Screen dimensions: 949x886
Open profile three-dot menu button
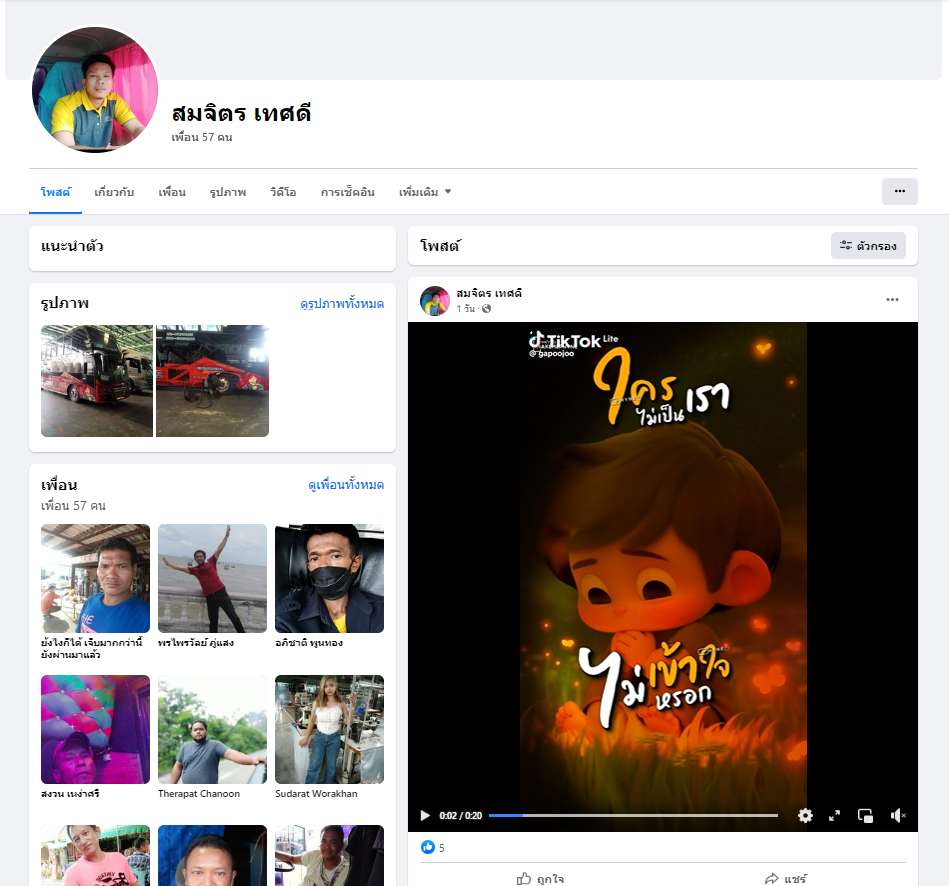899,191
